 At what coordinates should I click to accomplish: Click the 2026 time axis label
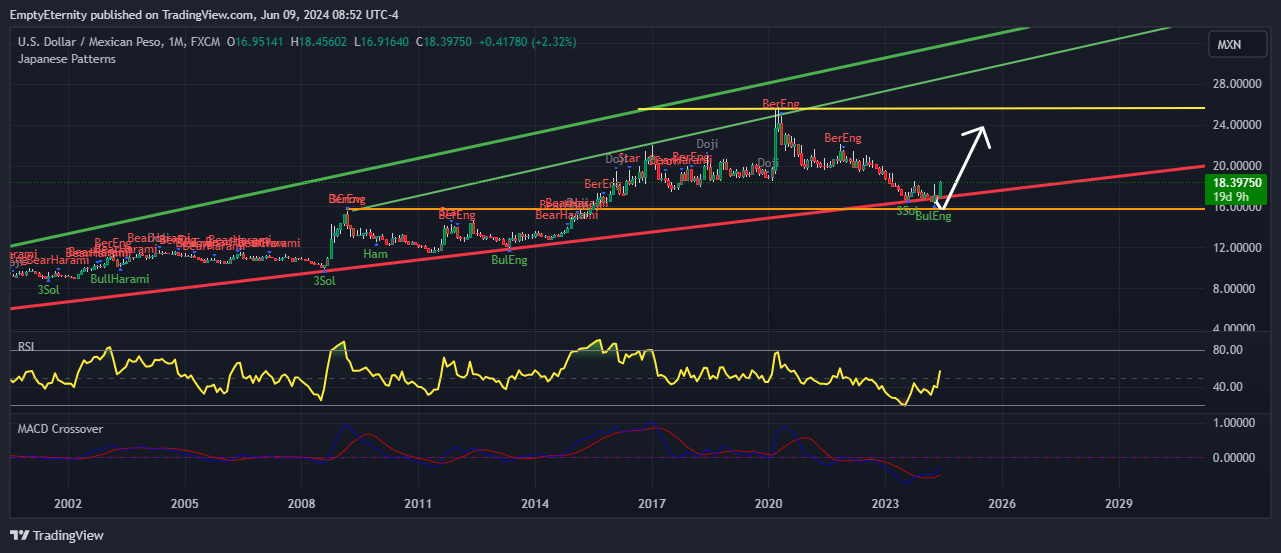click(x=1003, y=504)
